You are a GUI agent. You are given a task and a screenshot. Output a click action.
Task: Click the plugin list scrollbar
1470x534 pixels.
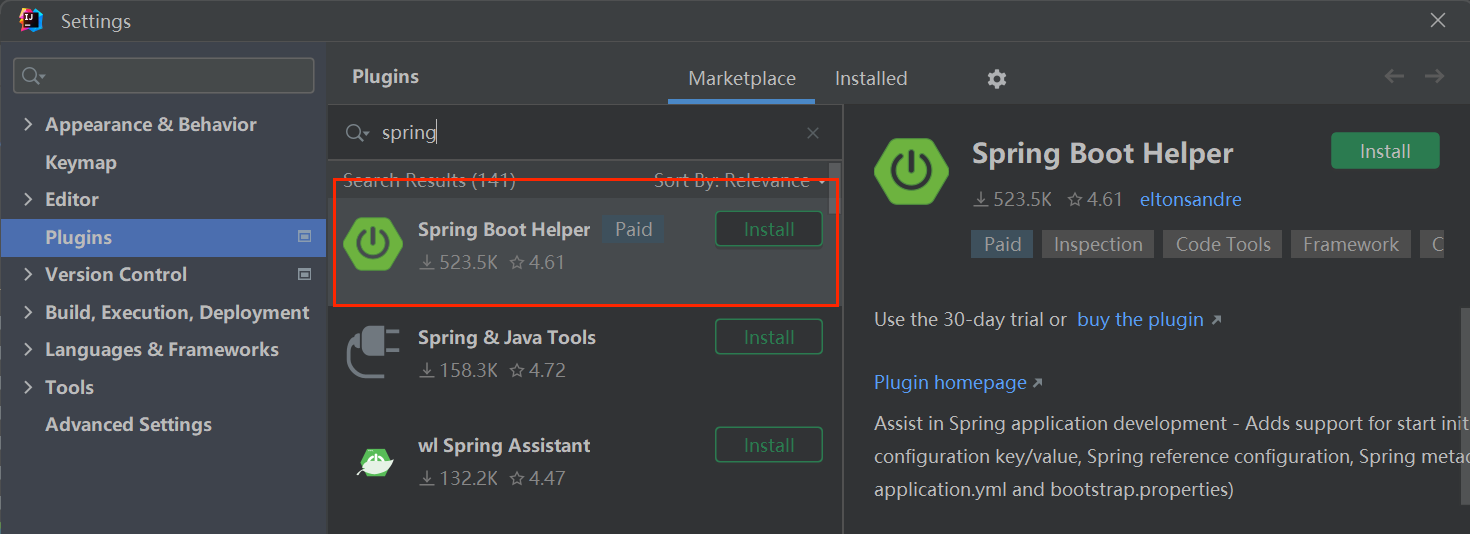point(835,190)
